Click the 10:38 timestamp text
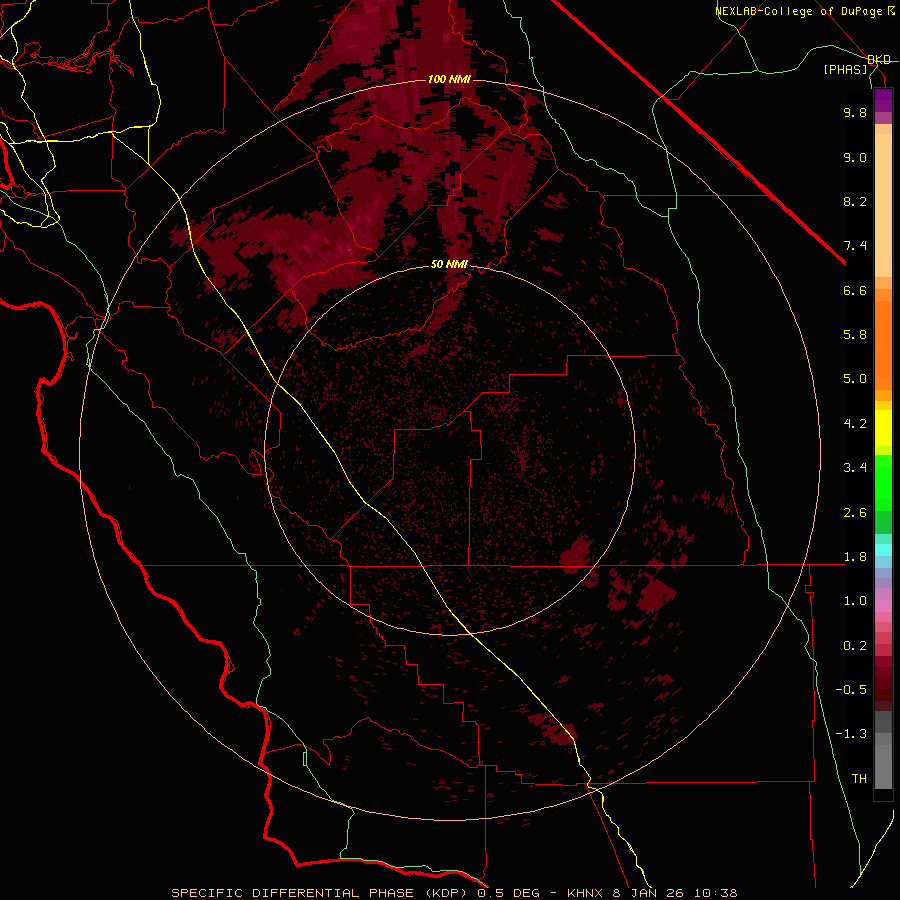 click(x=715, y=893)
